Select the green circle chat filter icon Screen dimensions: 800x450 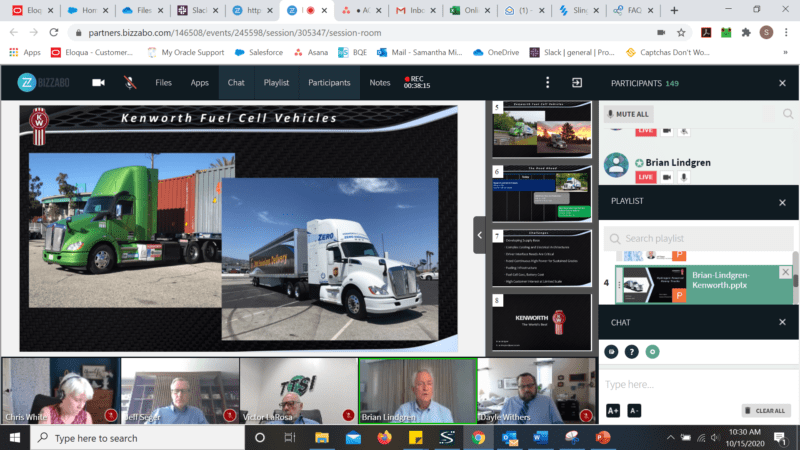click(x=652, y=352)
